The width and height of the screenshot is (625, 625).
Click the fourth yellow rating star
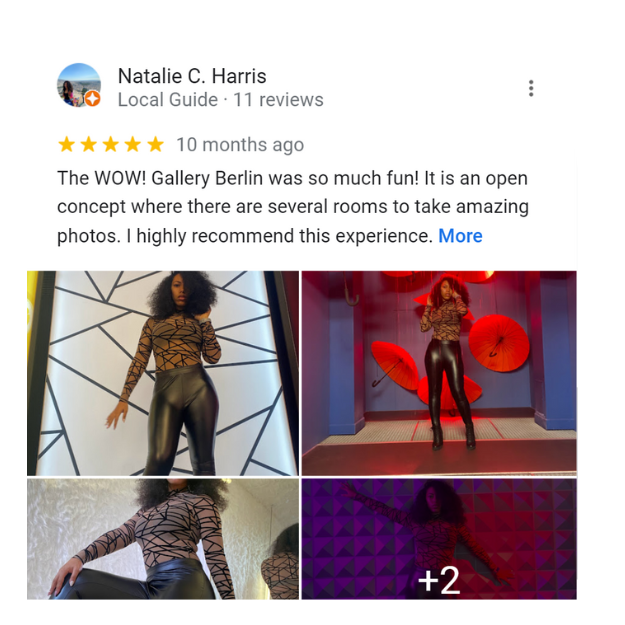133,144
